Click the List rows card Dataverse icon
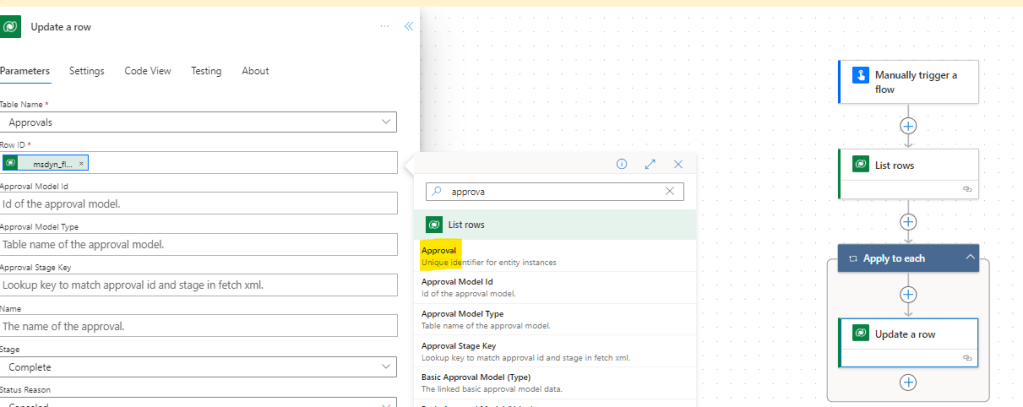Image resolution: width=1023 pixels, height=407 pixels. point(861,164)
